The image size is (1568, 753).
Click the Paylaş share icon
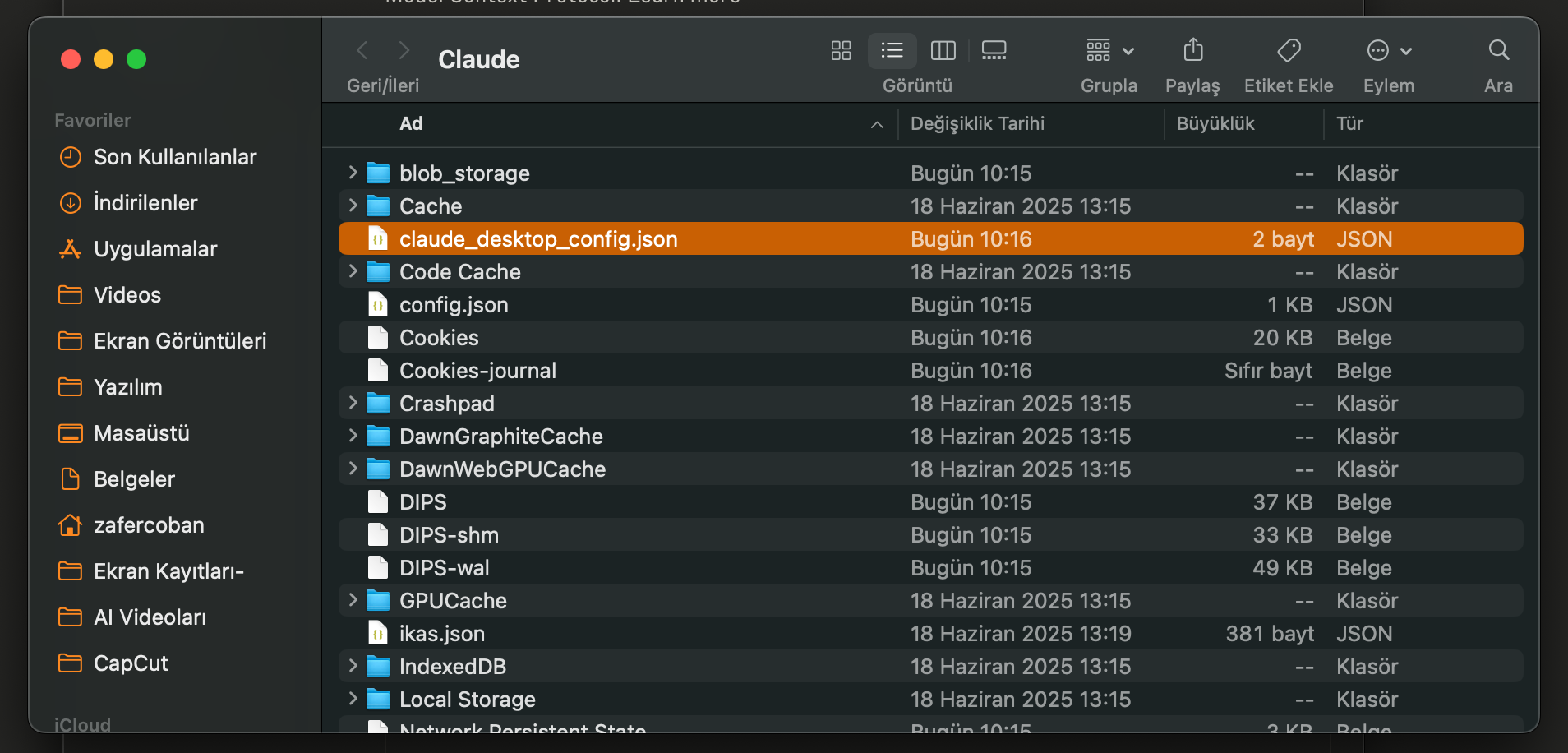click(x=1193, y=50)
